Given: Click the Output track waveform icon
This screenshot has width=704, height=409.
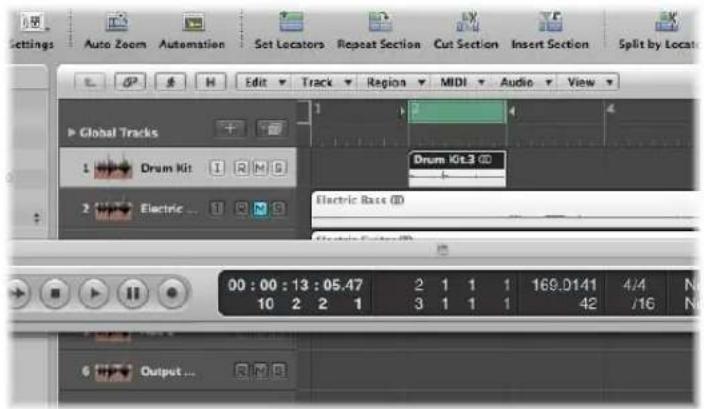Looking at the screenshot, I should [x=113, y=372].
